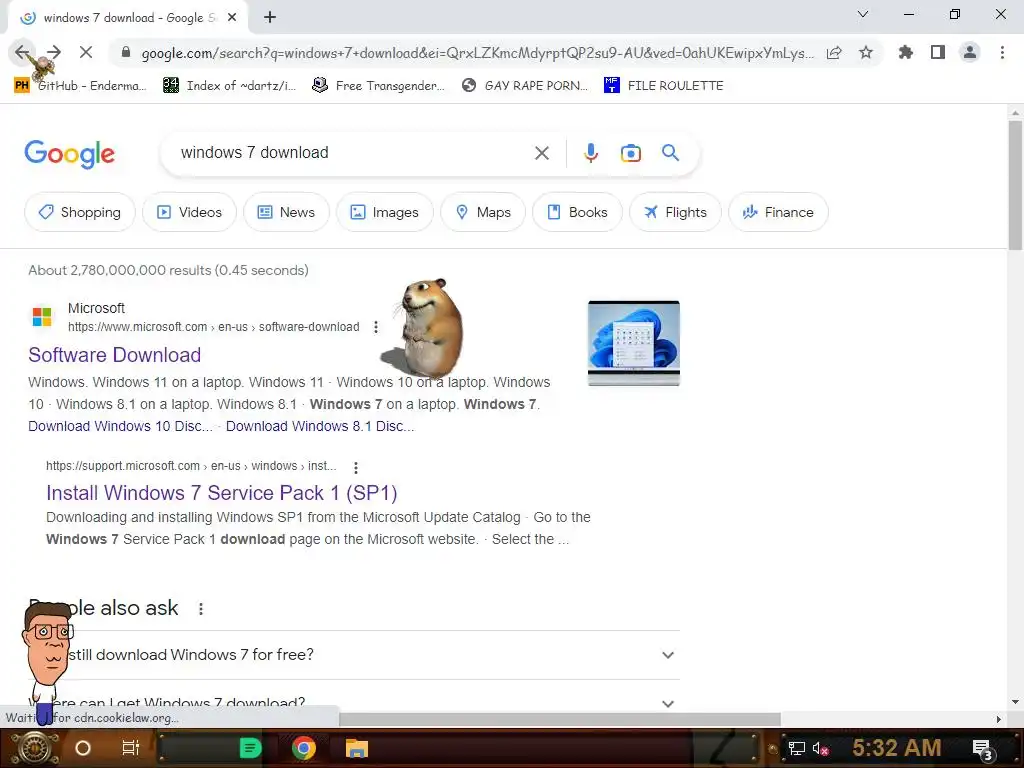Click the Microsoft logo favicon
The height and width of the screenshot is (768, 1024).
[x=42, y=317]
